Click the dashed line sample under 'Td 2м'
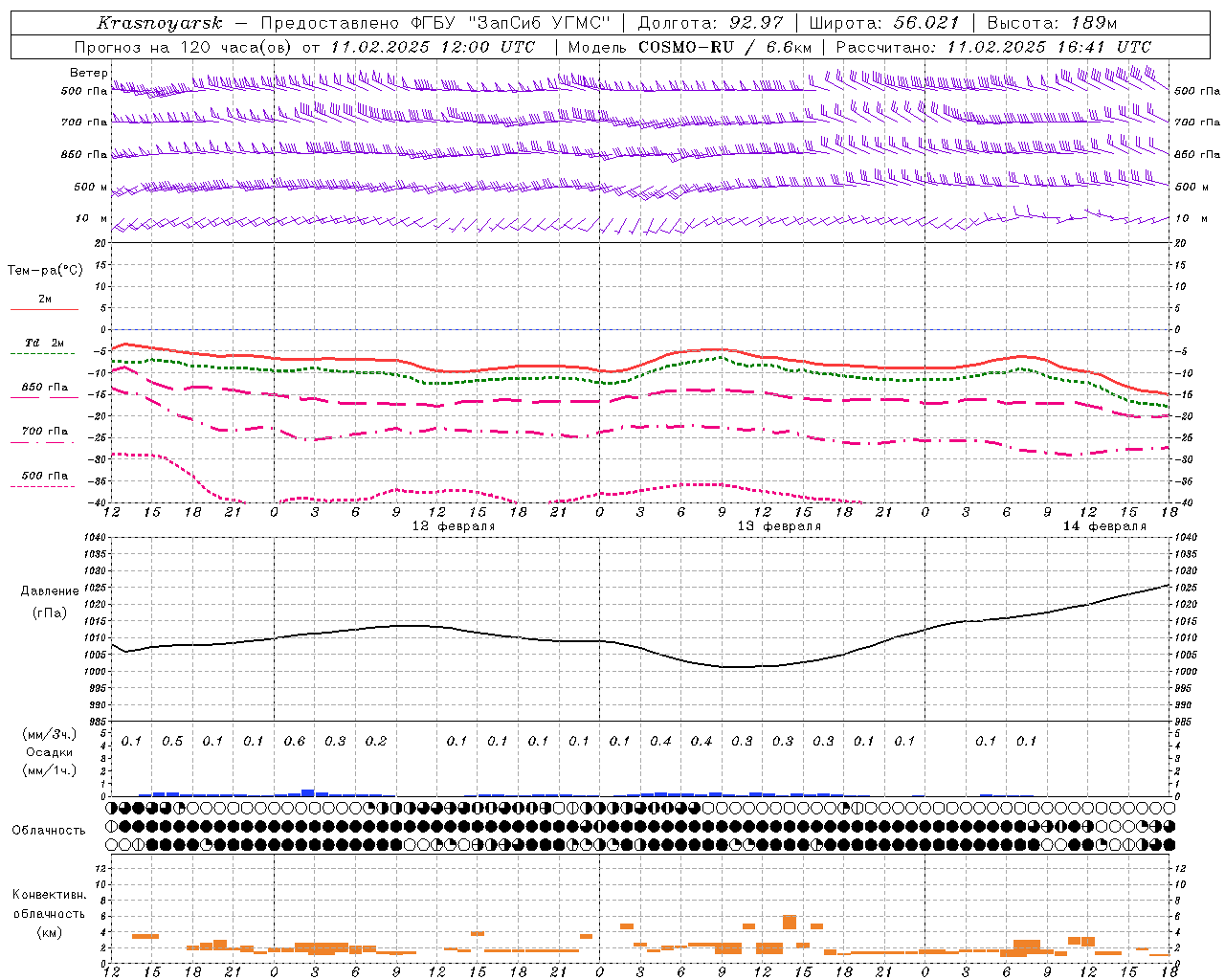This screenshot has height=980, width=1225. click(x=43, y=354)
